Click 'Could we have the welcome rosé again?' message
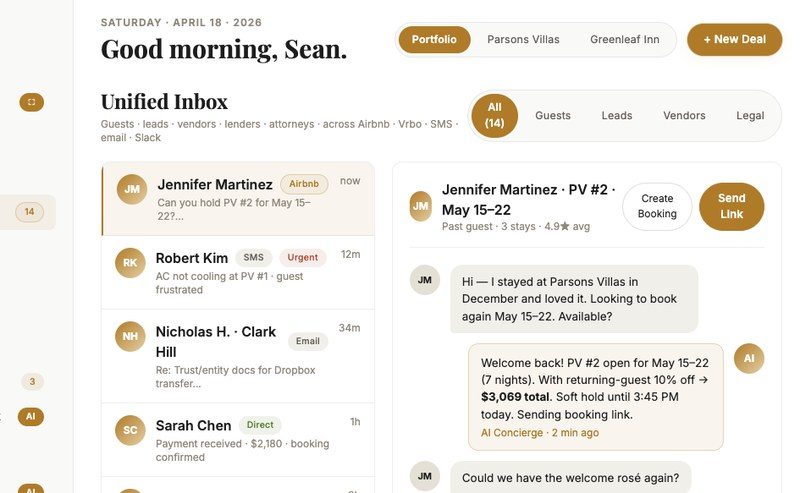The height and width of the screenshot is (493, 800). coord(570,478)
